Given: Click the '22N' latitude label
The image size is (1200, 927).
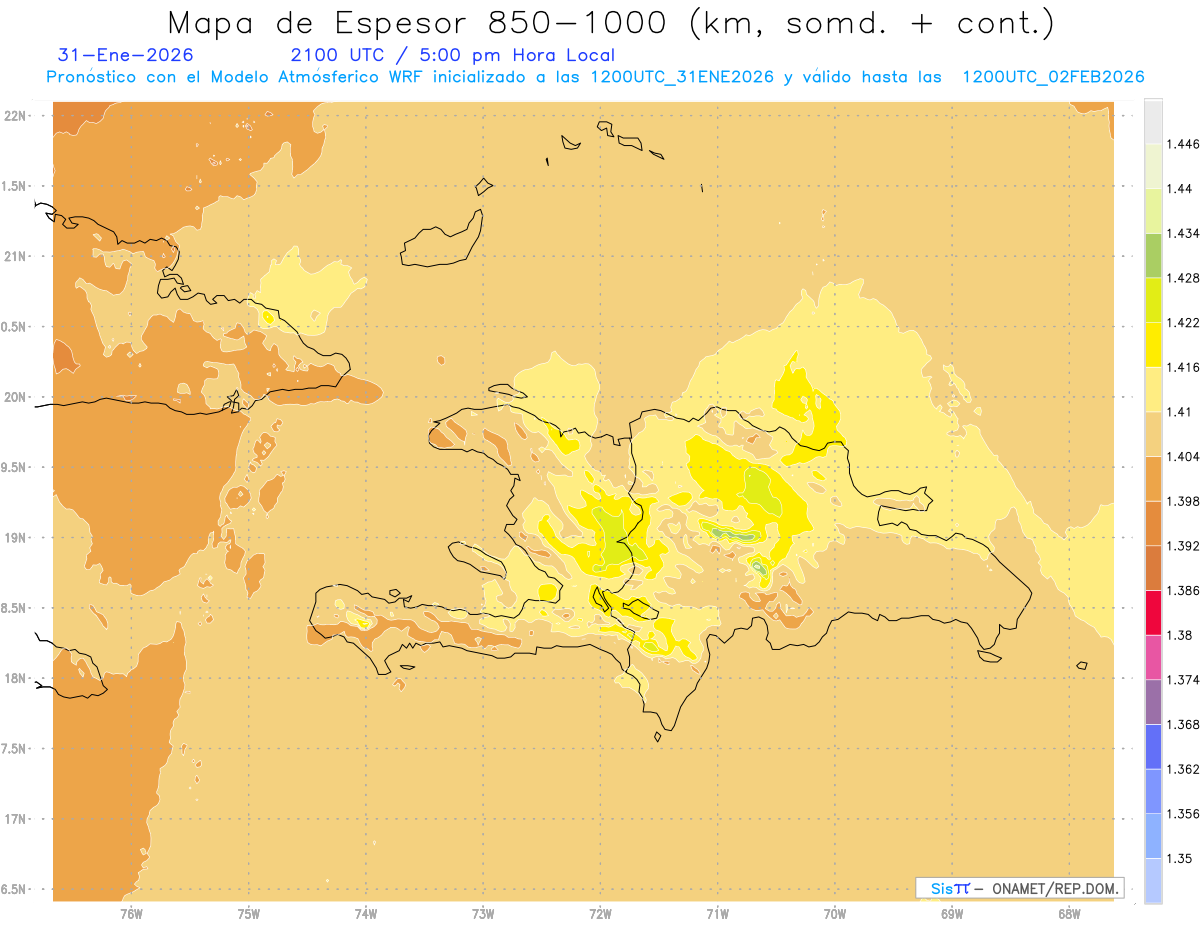Looking at the screenshot, I should click(x=17, y=116).
